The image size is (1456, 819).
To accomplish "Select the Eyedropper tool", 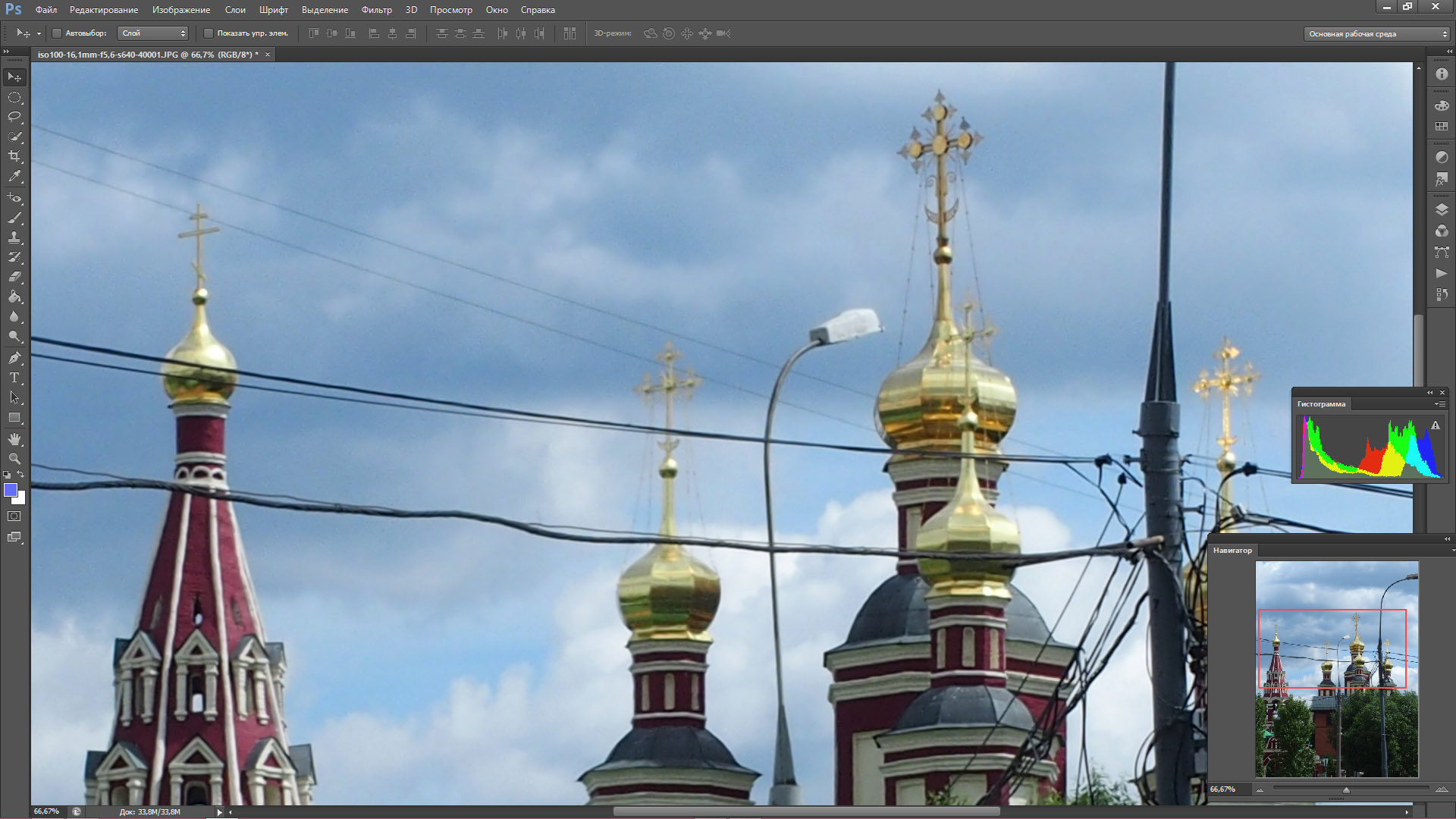I will [14, 176].
